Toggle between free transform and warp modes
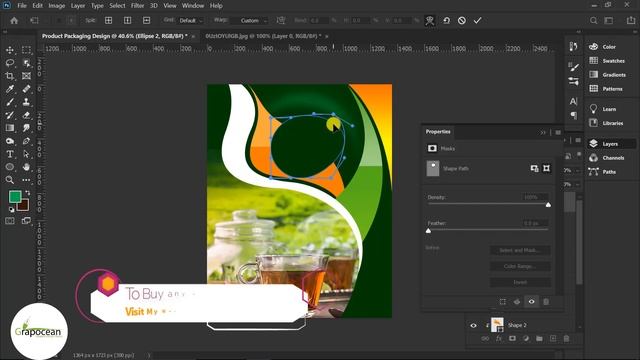 pyautogui.click(x=429, y=20)
